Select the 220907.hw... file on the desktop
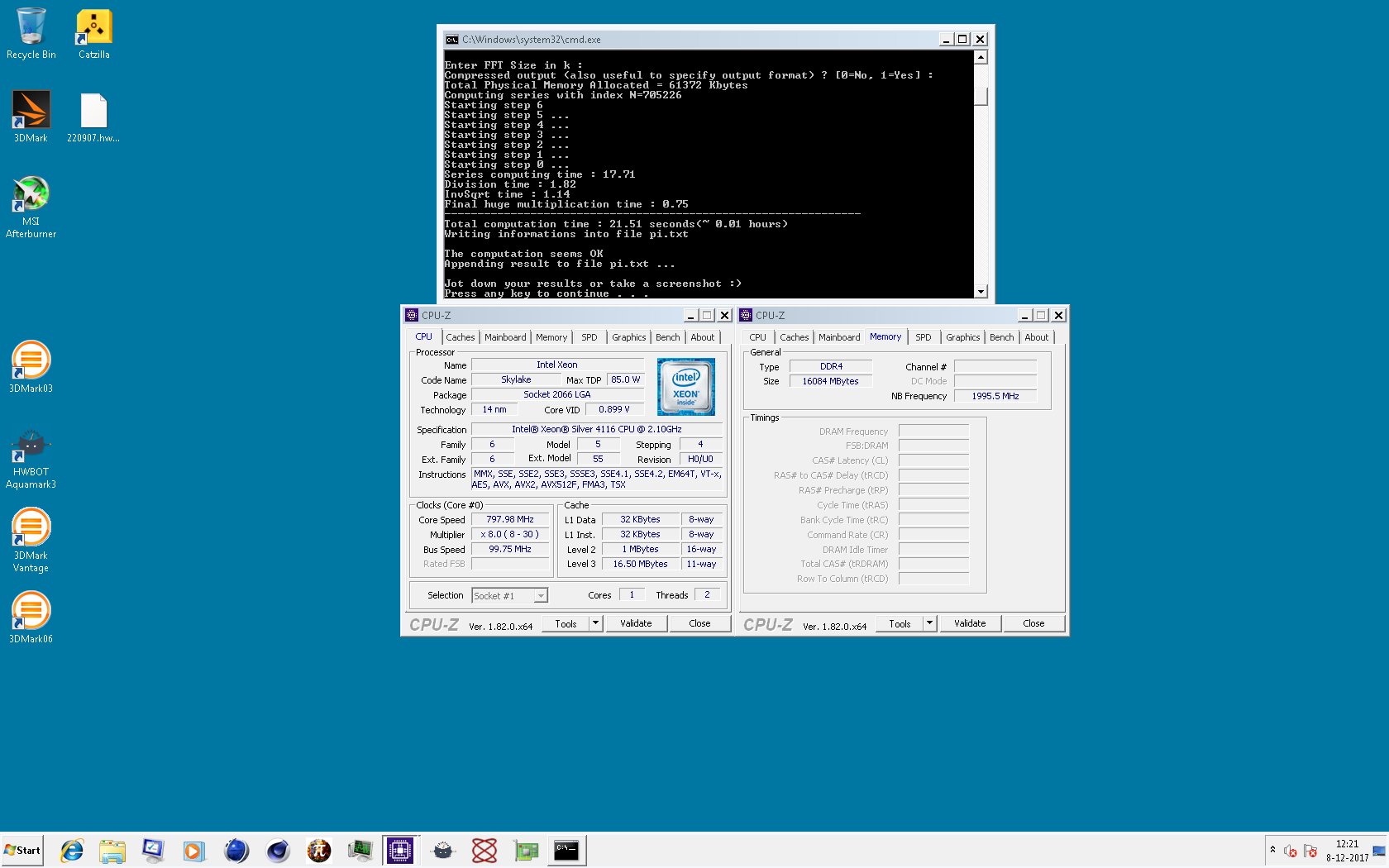 [93, 117]
